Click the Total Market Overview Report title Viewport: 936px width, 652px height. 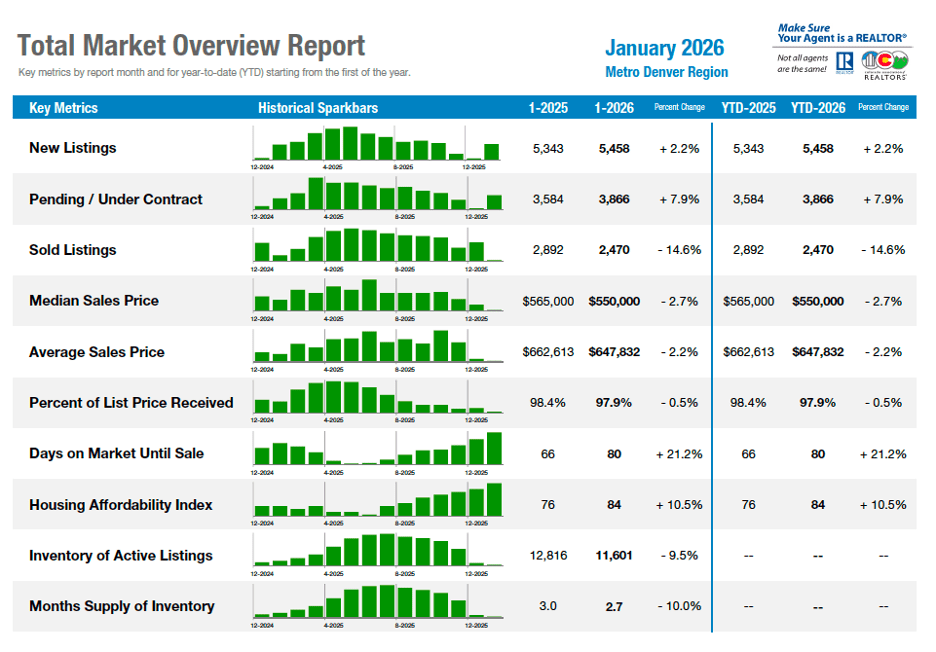(191, 46)
